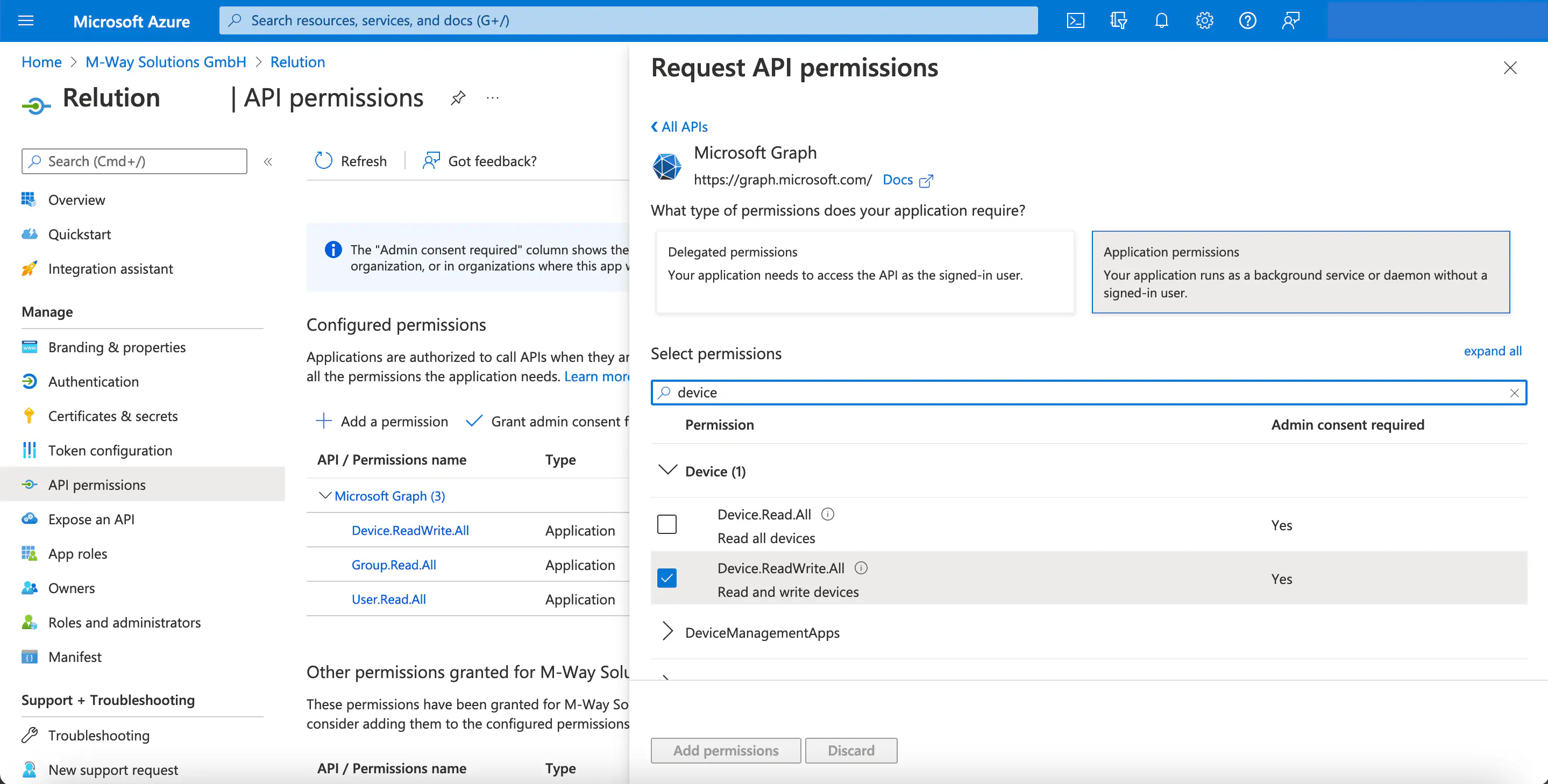The width and height of the screenshot is (1548, 784).
Task: Clear the device search text
Action: pyautogui.click(x=1514, y=393)
